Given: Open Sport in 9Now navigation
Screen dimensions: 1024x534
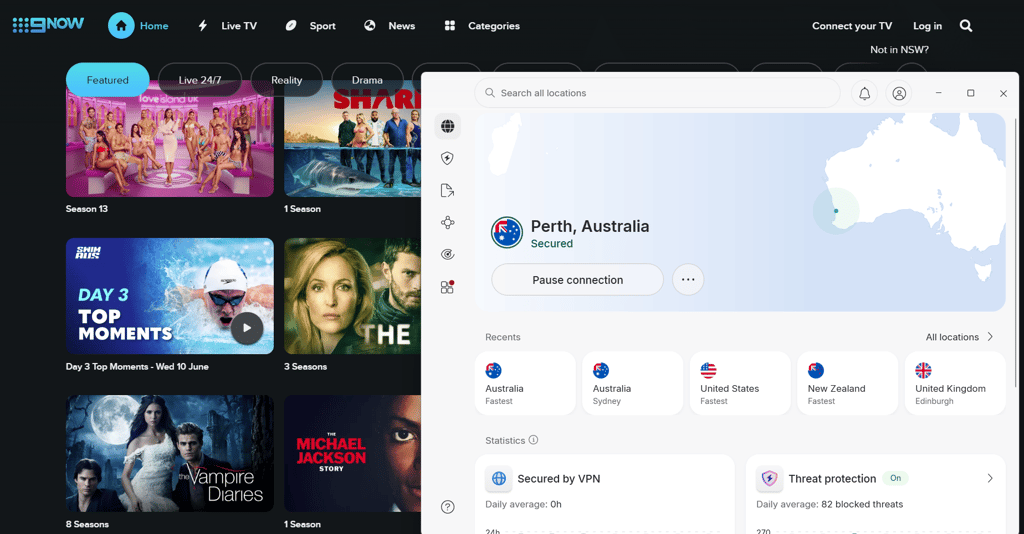Looking at the screenshot, I should click(x=311, y=26).
